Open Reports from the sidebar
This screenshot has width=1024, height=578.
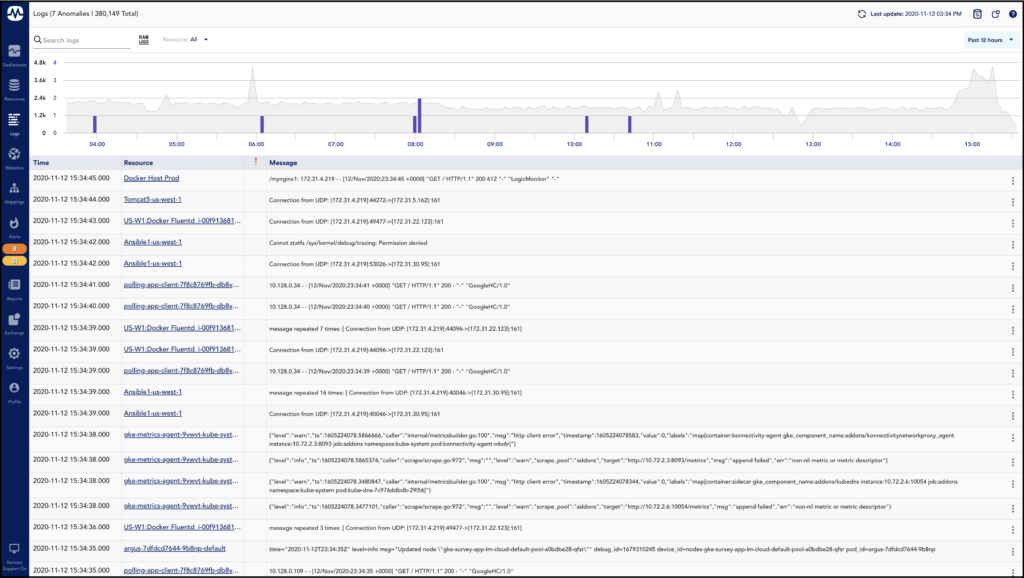coord(14,288)
